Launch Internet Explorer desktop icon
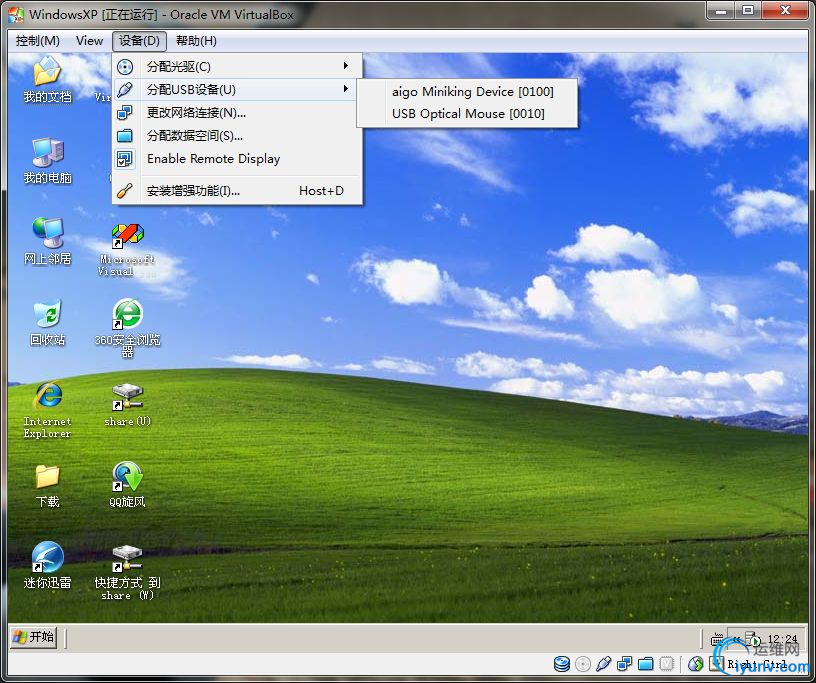This screenshot has height=683, width=816. 47,410
